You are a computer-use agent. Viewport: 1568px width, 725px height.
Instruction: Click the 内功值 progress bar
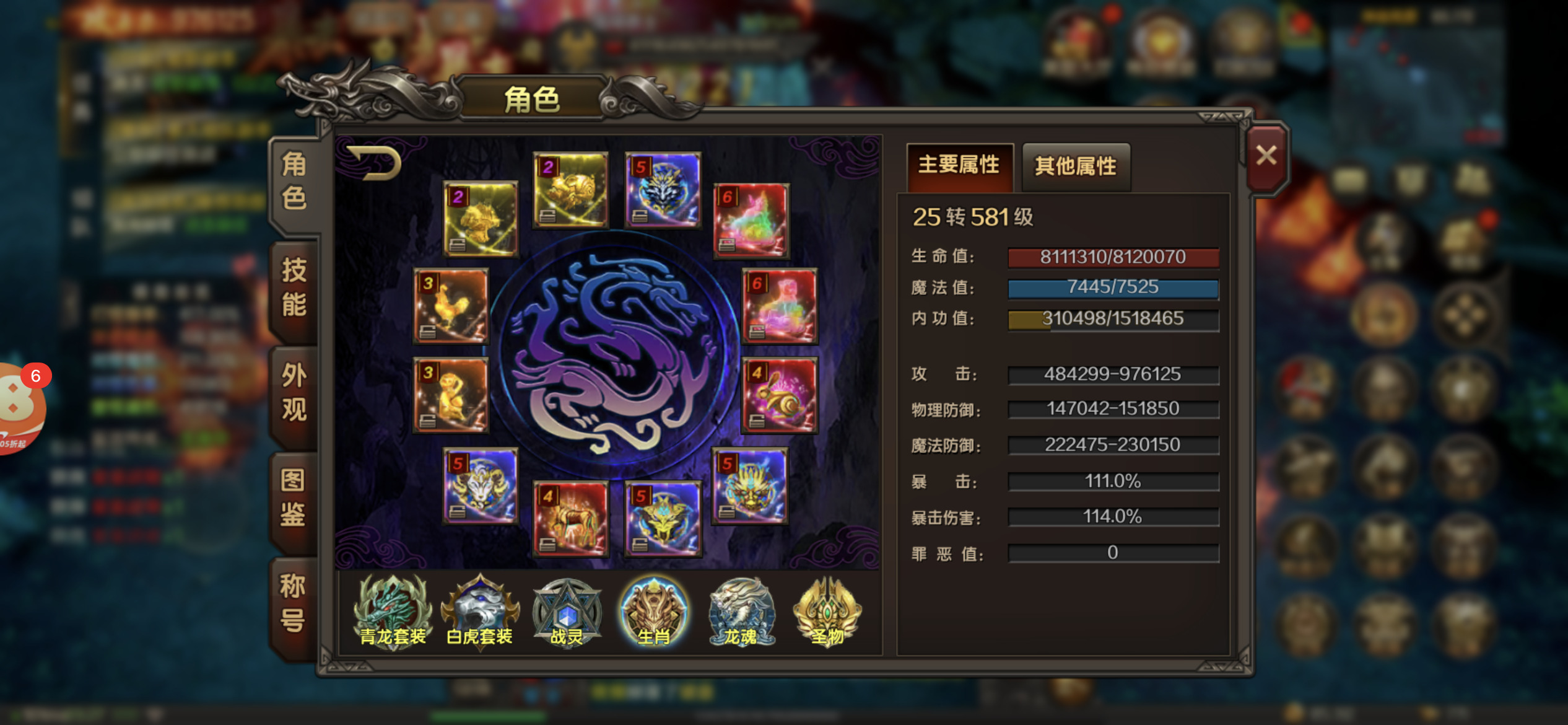[x=1113, y=320]
